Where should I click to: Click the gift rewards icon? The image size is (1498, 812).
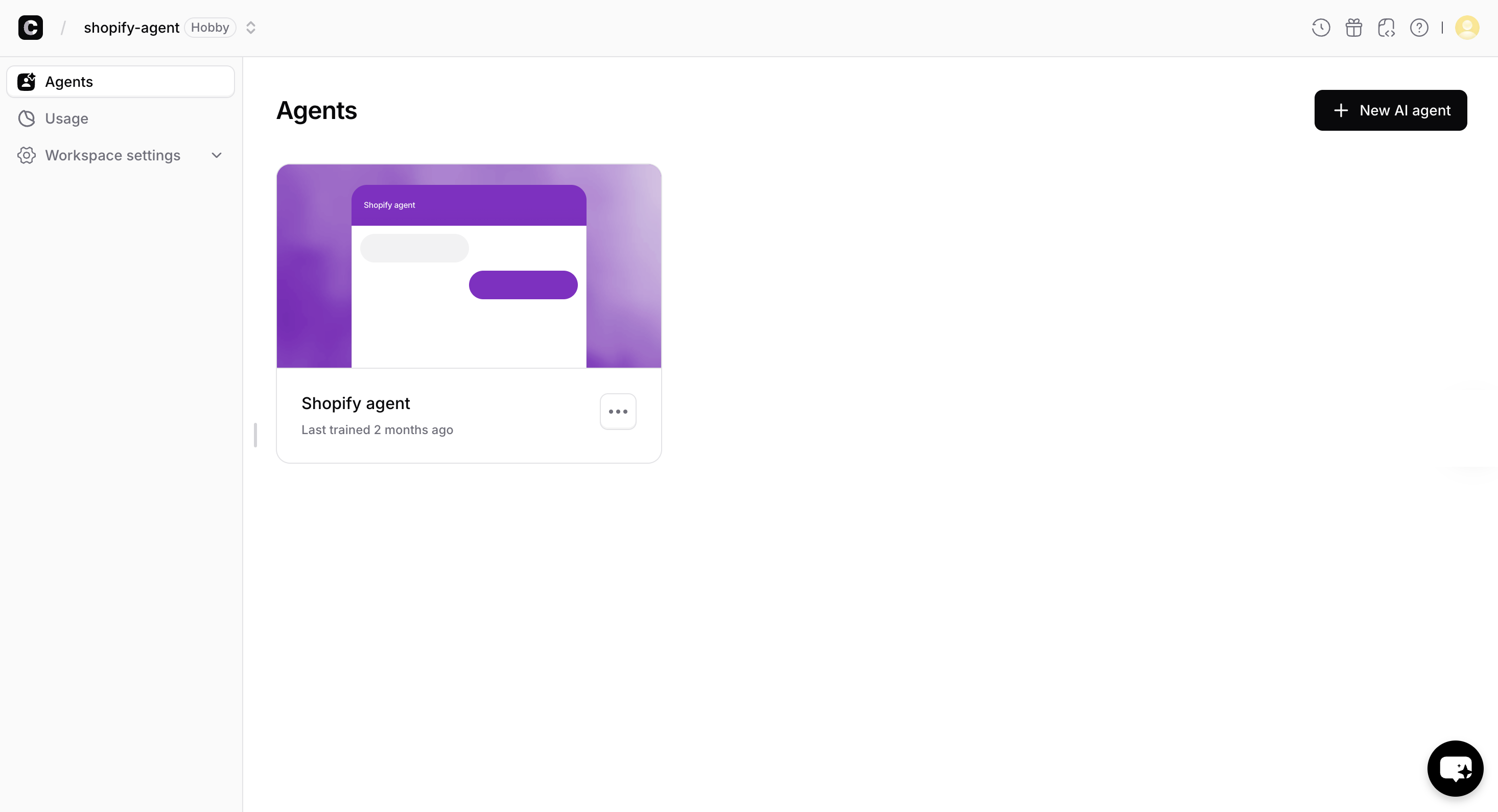1354,27
